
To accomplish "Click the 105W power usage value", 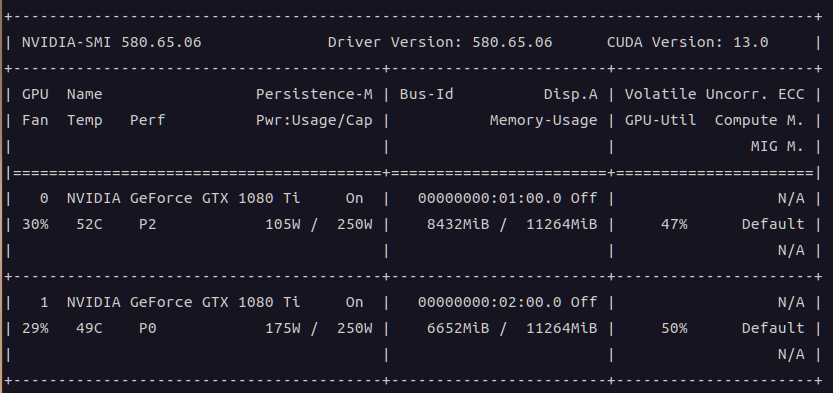I will point(283,224).
